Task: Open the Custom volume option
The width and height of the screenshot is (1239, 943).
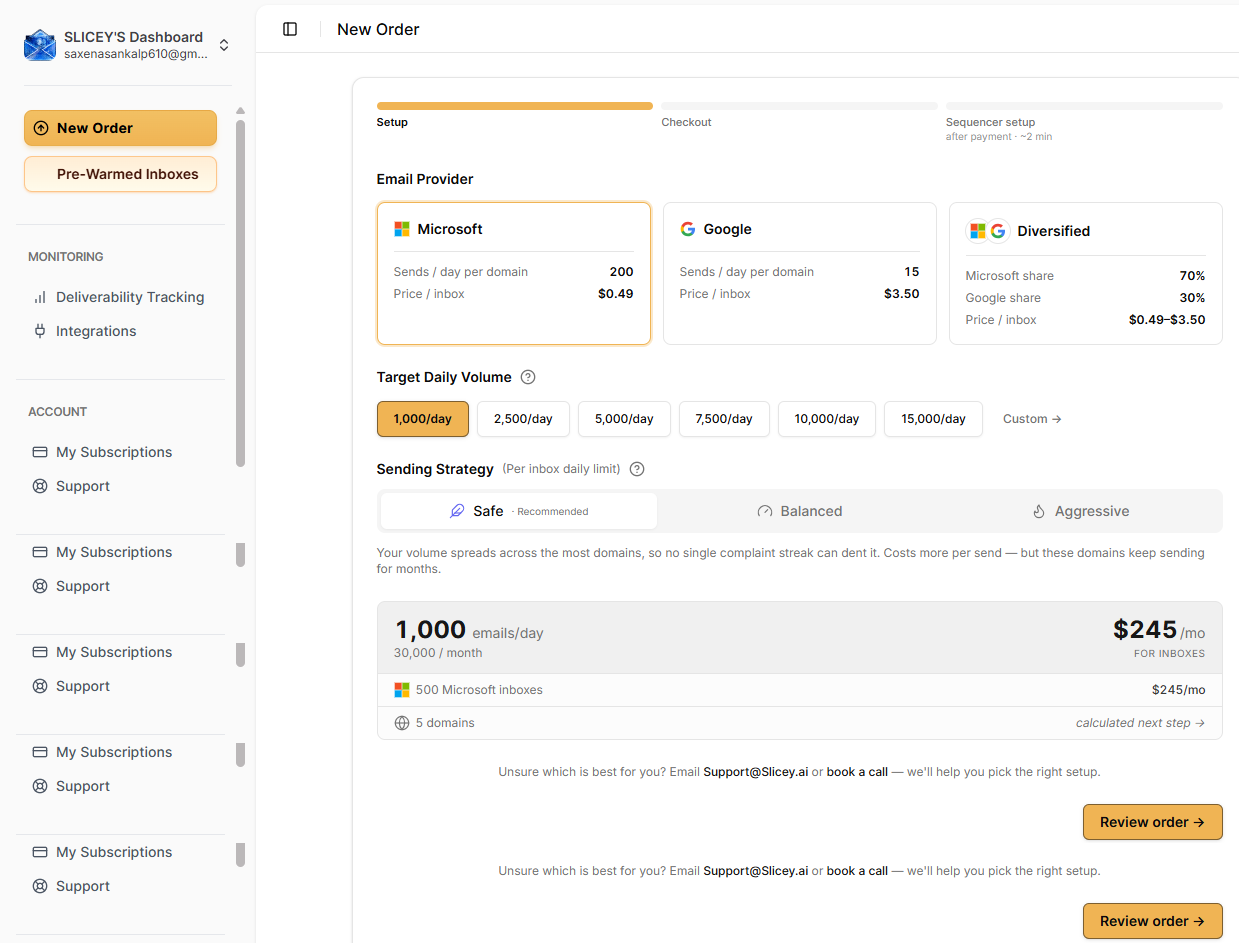Action: pos(1032,419)
